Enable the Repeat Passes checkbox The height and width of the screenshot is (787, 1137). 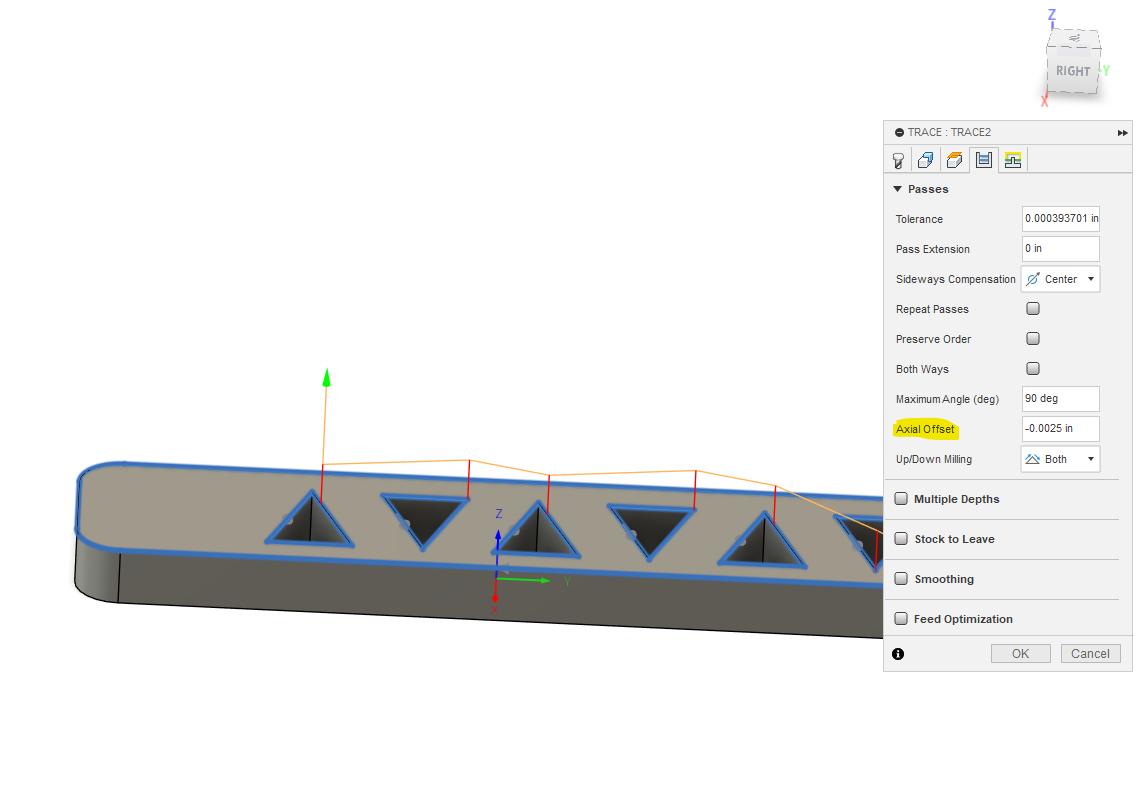click(1032, 308)
